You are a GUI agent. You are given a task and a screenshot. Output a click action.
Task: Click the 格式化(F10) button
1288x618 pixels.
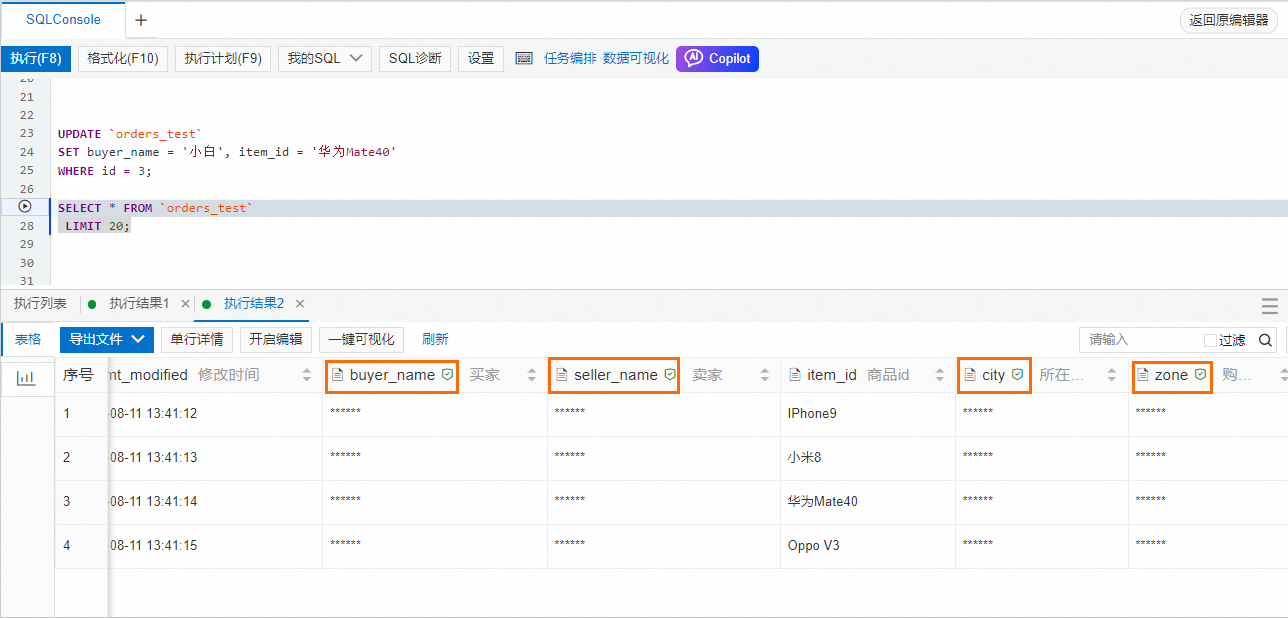click(x=123, y=59)
